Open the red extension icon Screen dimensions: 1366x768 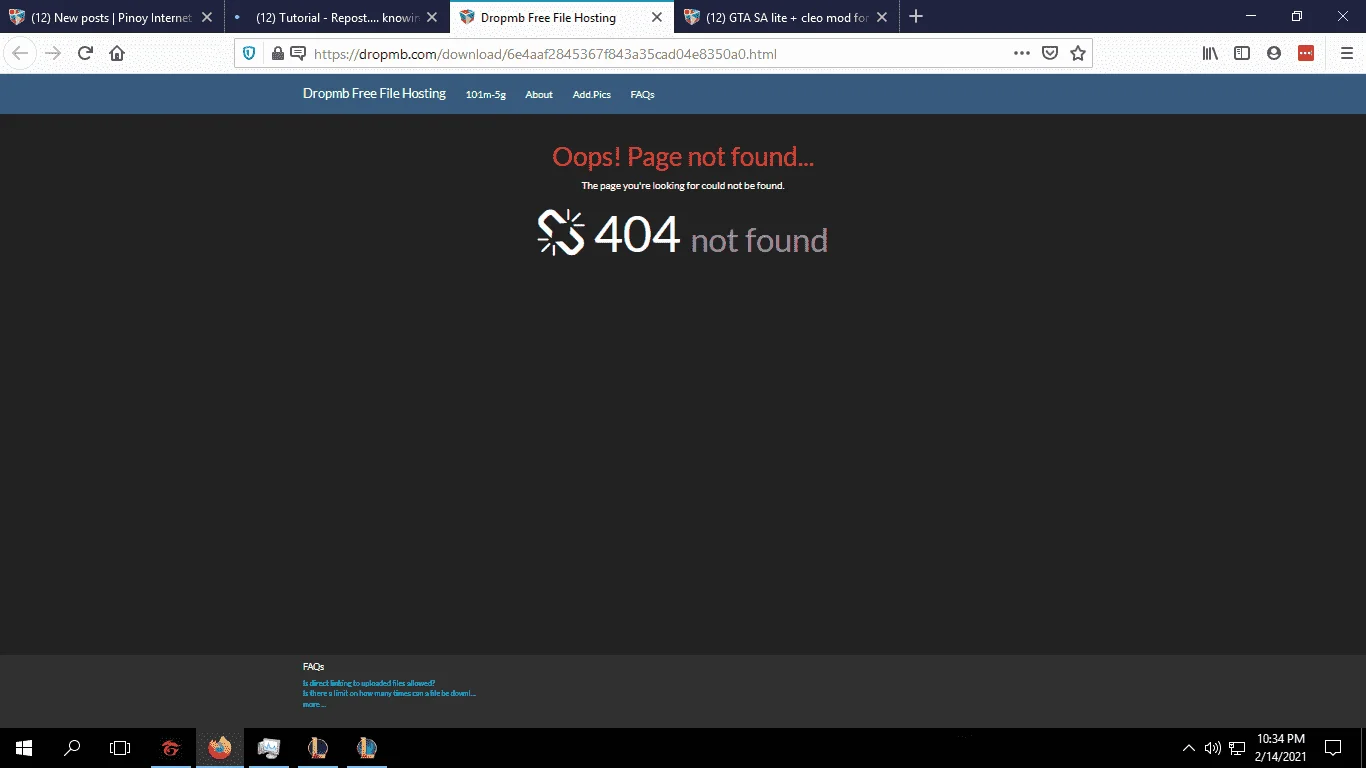[x=1306, y=54]
